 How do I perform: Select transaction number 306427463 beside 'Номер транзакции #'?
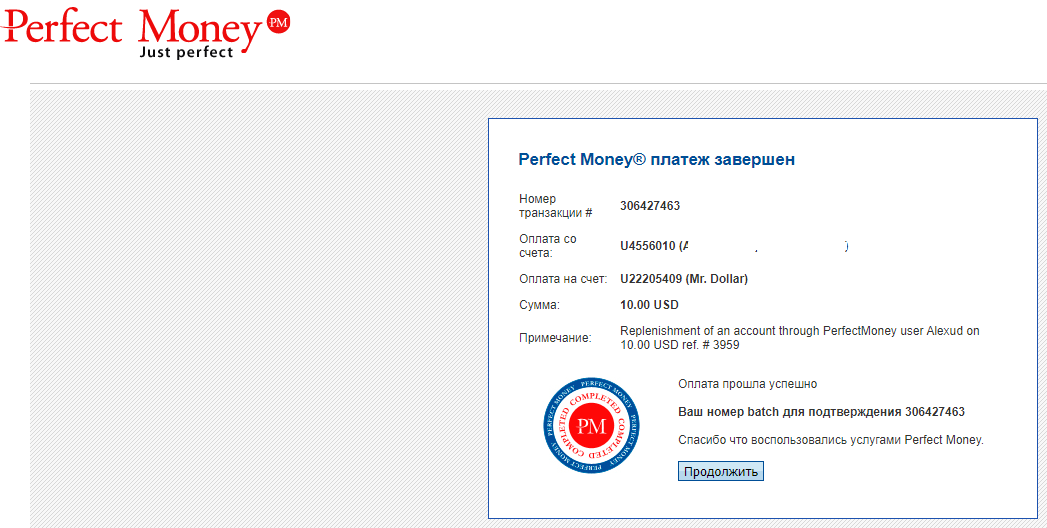coord(650,206)
